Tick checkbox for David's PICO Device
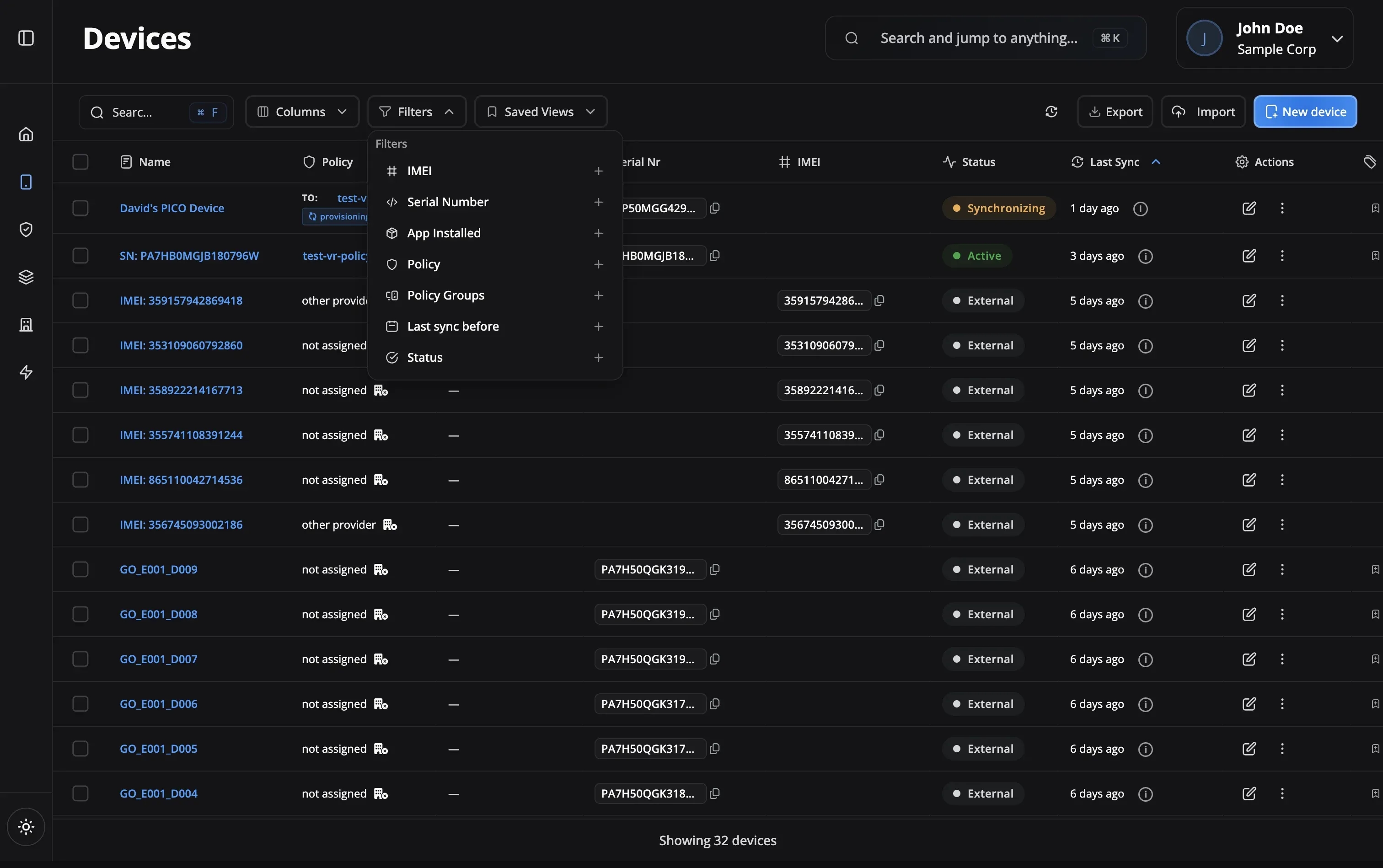1383x868 pixels. 80,208
